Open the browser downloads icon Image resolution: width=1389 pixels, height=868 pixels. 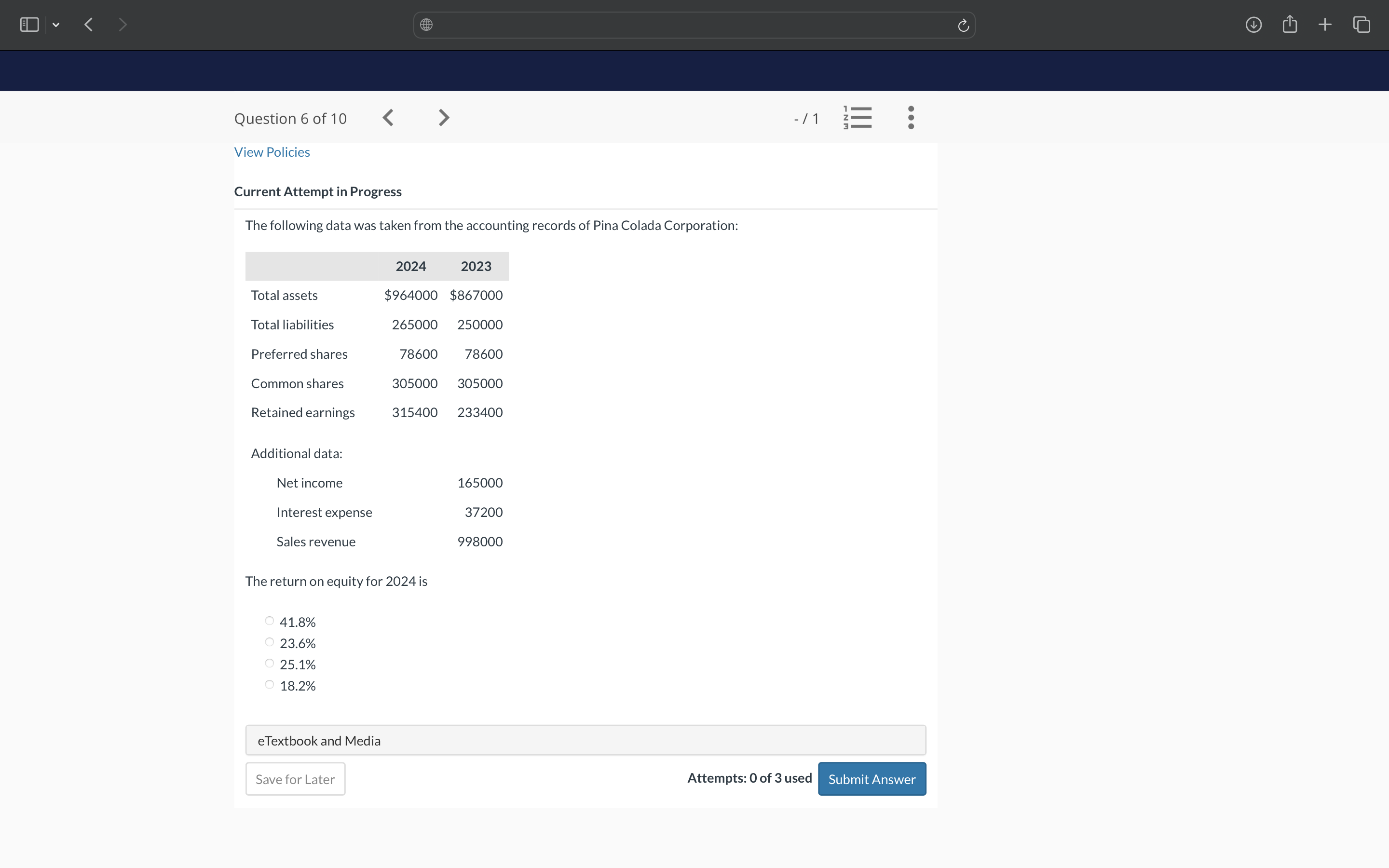point(1253,25)
